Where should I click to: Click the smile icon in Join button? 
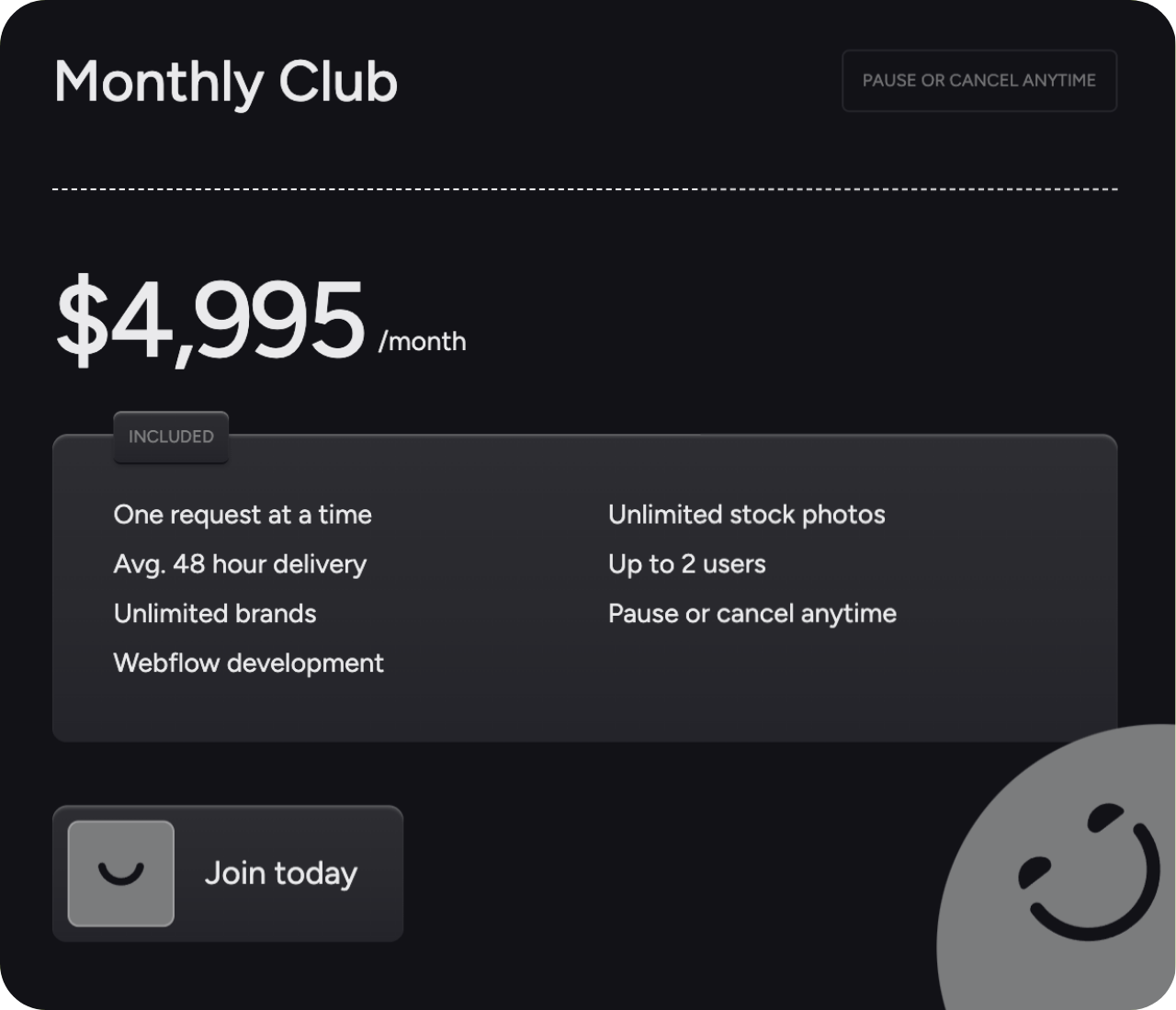[120, 873]
